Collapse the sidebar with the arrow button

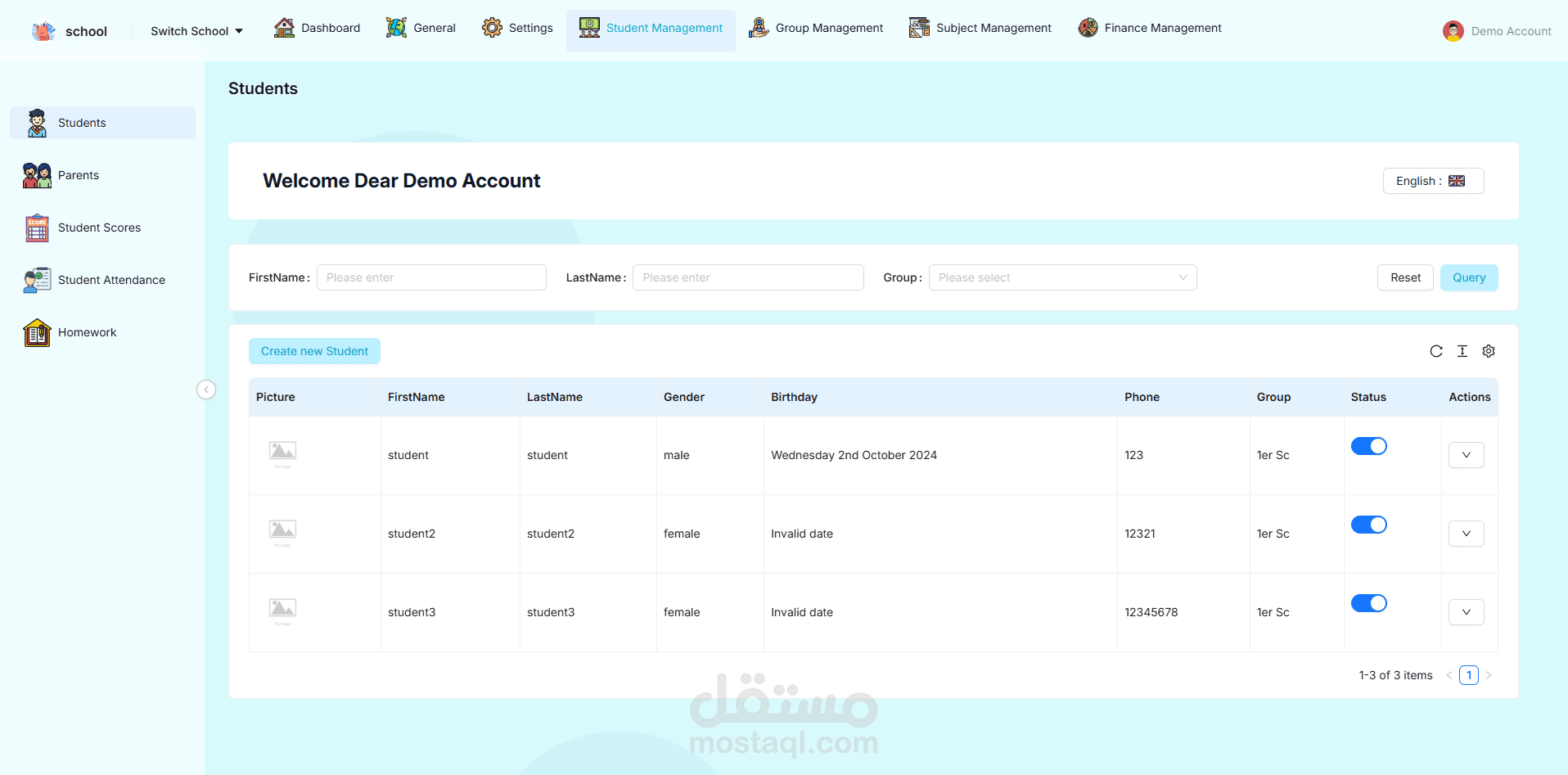[206, 390]
